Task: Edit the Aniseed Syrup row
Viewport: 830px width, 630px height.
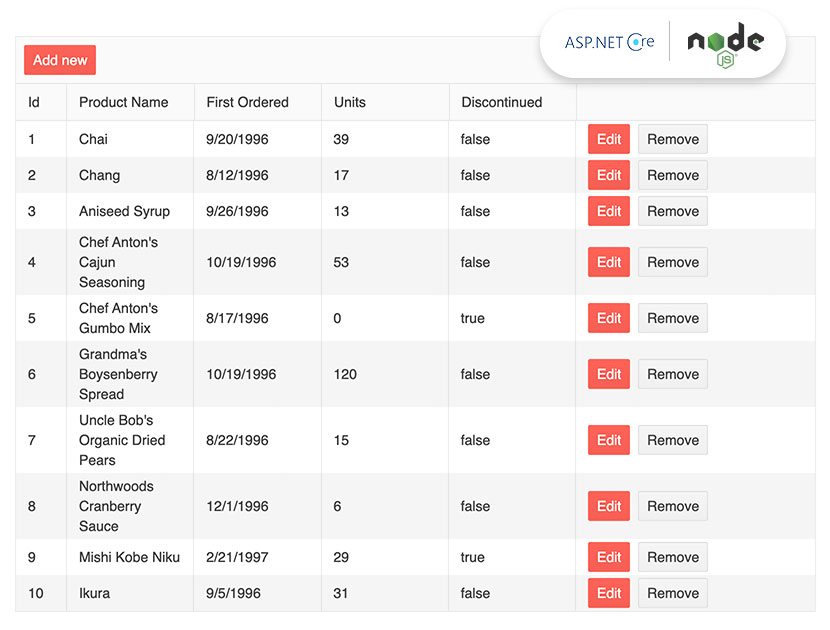Action: [608, 211]
